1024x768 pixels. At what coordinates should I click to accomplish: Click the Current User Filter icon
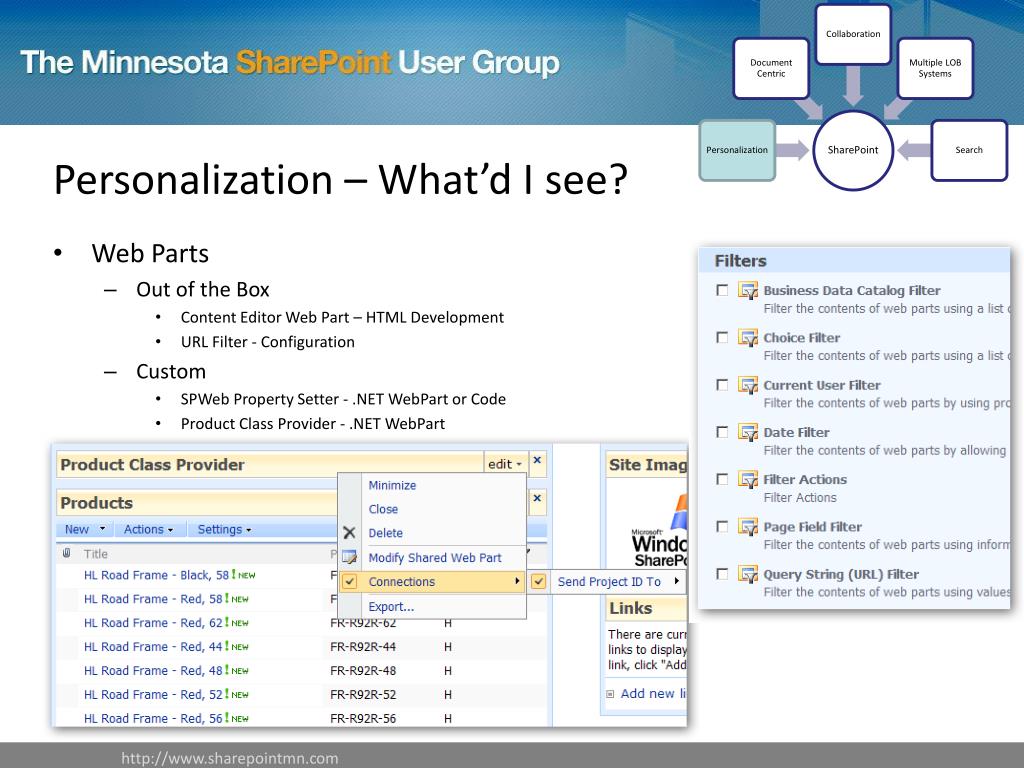748,385
